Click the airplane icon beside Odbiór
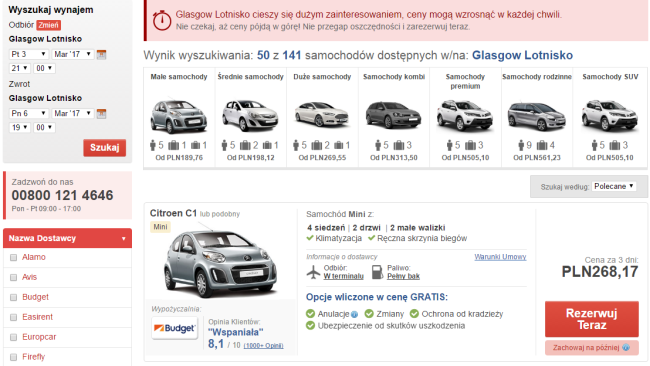650x366 pixels. click(313, 272)
